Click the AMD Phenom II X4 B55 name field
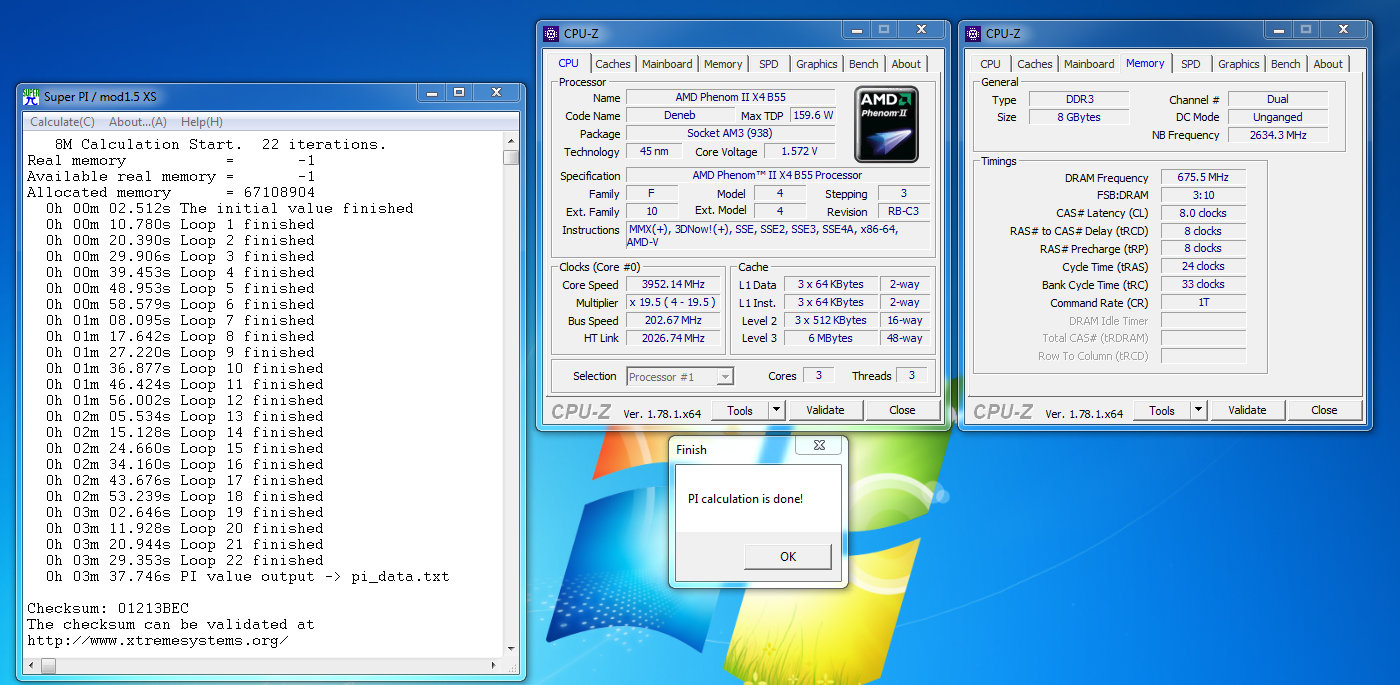The height and width of the screenshot is (685, 1400). click(731, 97)
